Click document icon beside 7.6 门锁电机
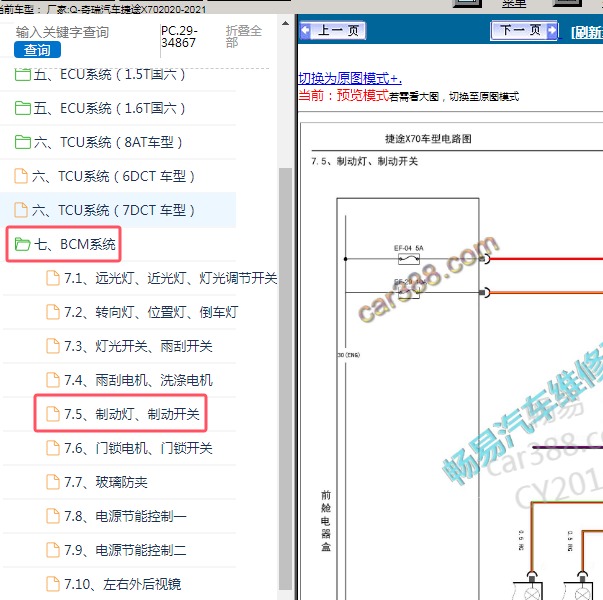Screen dimensions: 603x600 53,448
